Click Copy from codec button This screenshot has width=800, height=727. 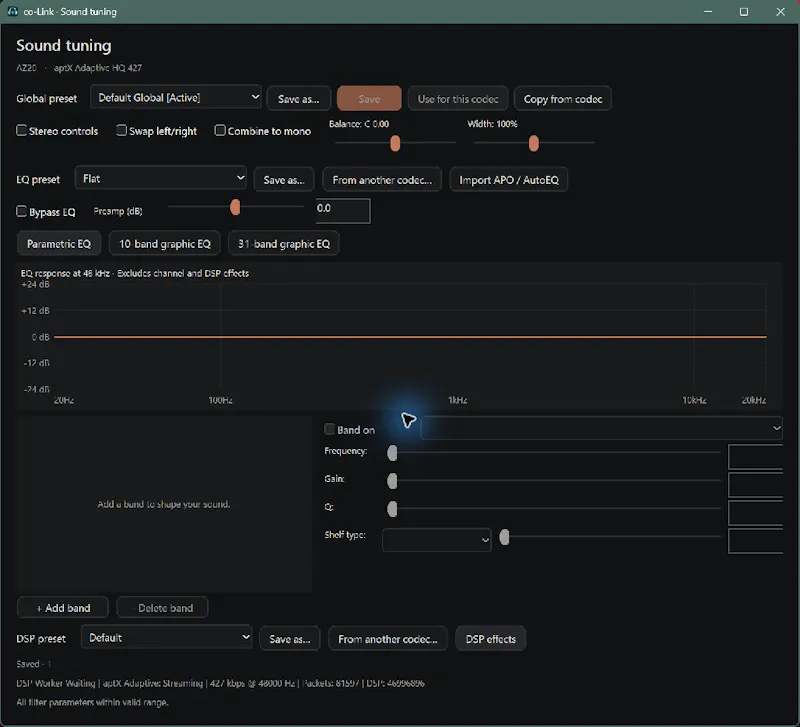[x=563, y=99]
